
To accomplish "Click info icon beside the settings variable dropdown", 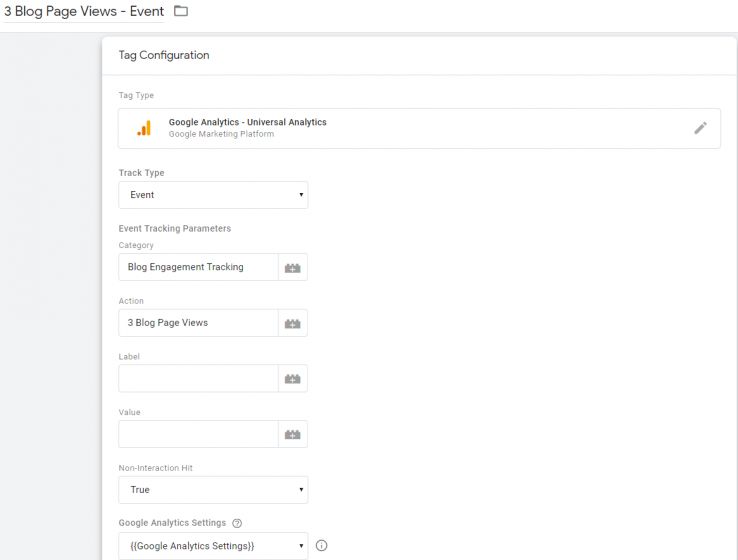I will tap(321, 546).
